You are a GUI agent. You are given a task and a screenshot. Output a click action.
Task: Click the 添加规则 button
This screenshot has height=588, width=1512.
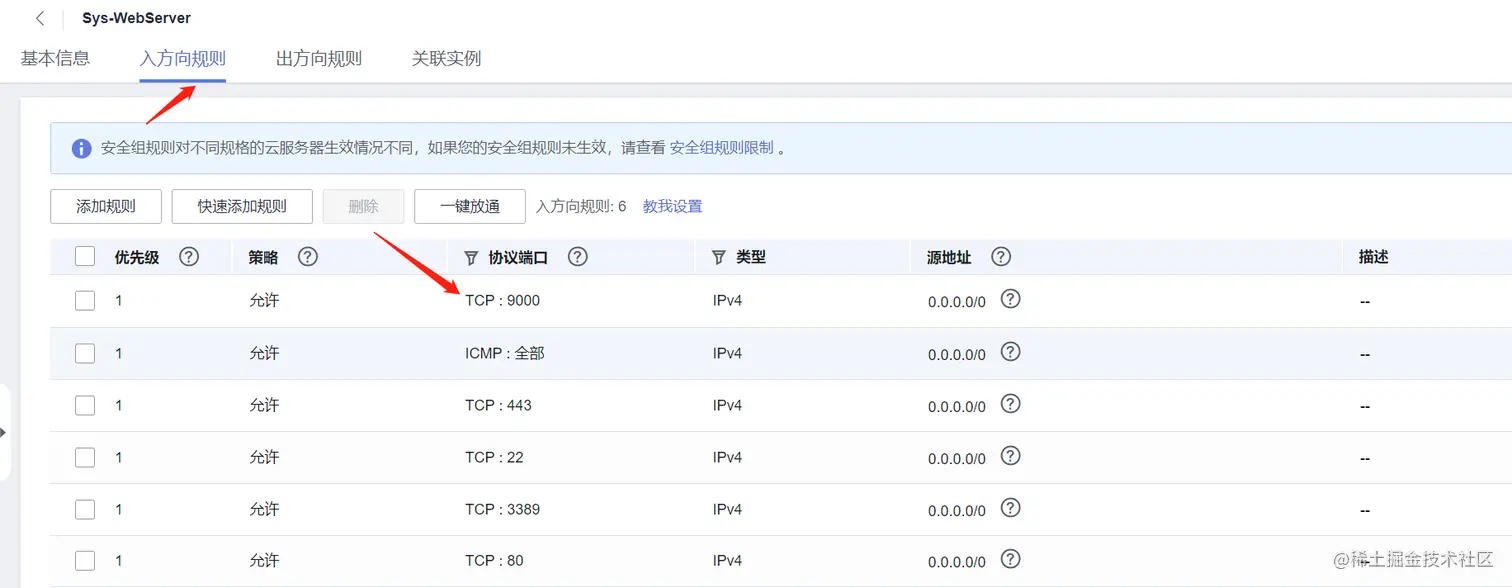106,206
